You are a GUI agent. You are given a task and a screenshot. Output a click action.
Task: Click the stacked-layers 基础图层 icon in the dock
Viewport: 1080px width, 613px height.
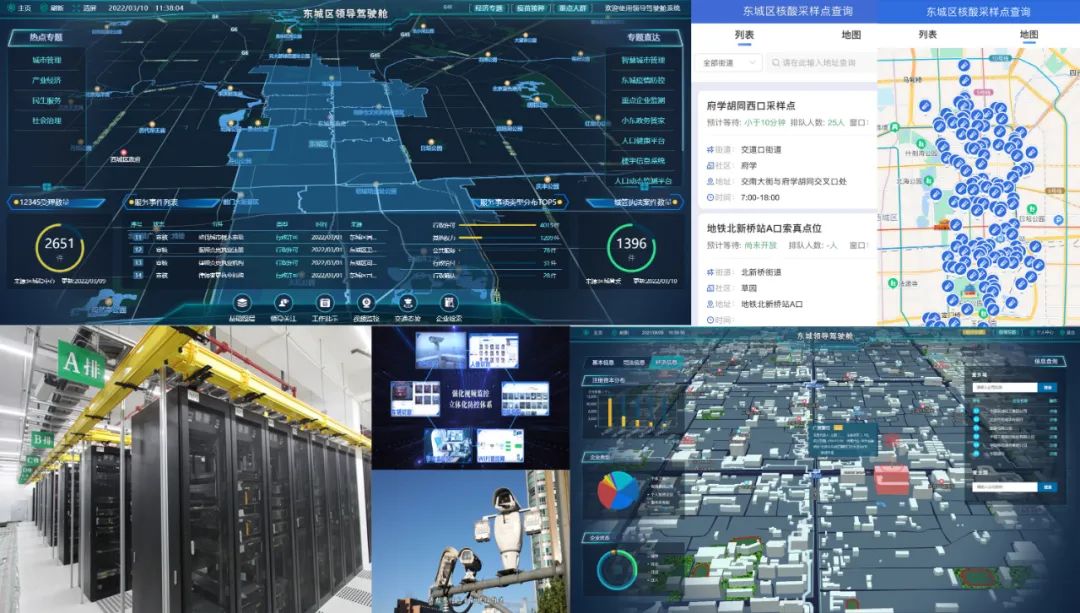[242, 303]
